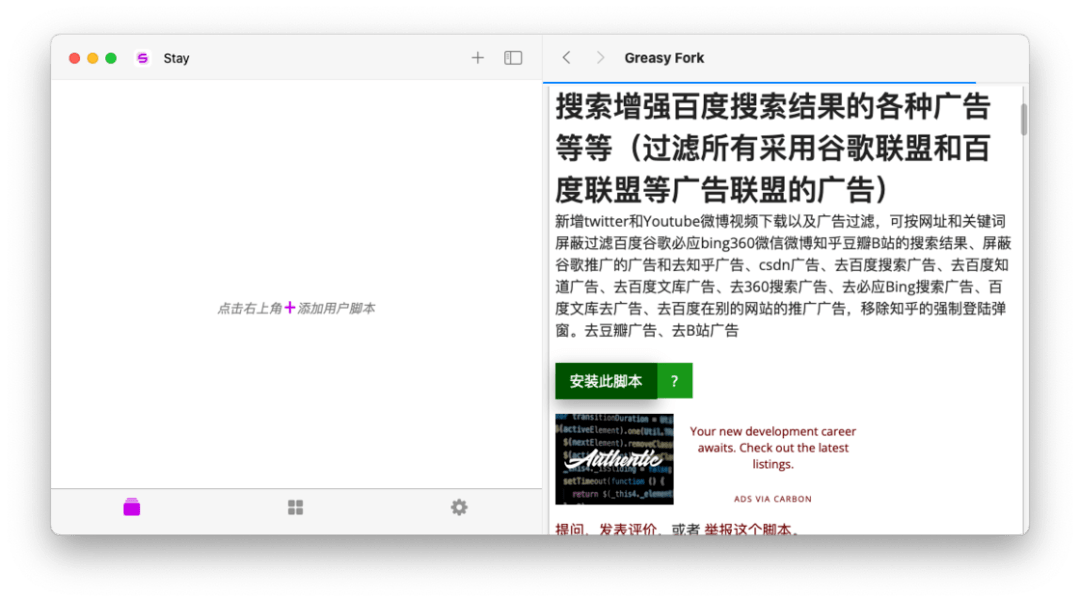The width and height of the screenshot is (1080, 602).
Task: Click the Greasy Fork page title
Action: [664, 58]
